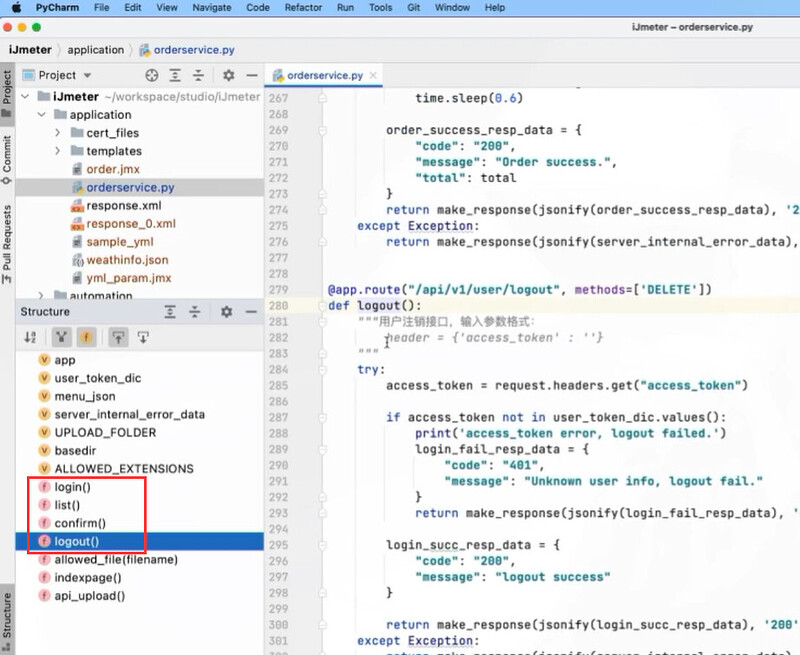Screen dimensions: 800x655
Task: Open the Commit side tool window
Action: point(7,160)
